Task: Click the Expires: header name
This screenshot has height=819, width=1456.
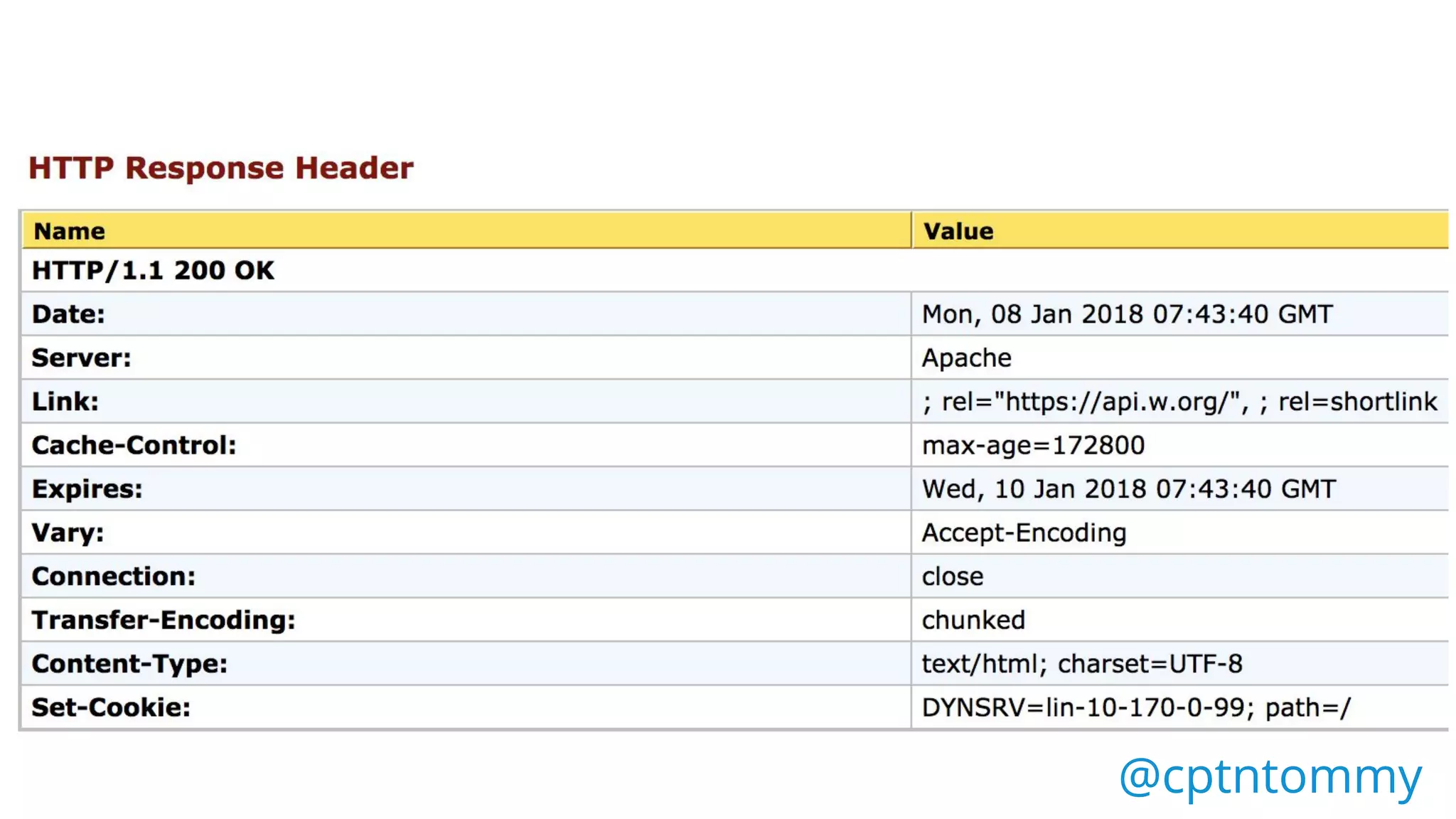Action: pos(87,489)
